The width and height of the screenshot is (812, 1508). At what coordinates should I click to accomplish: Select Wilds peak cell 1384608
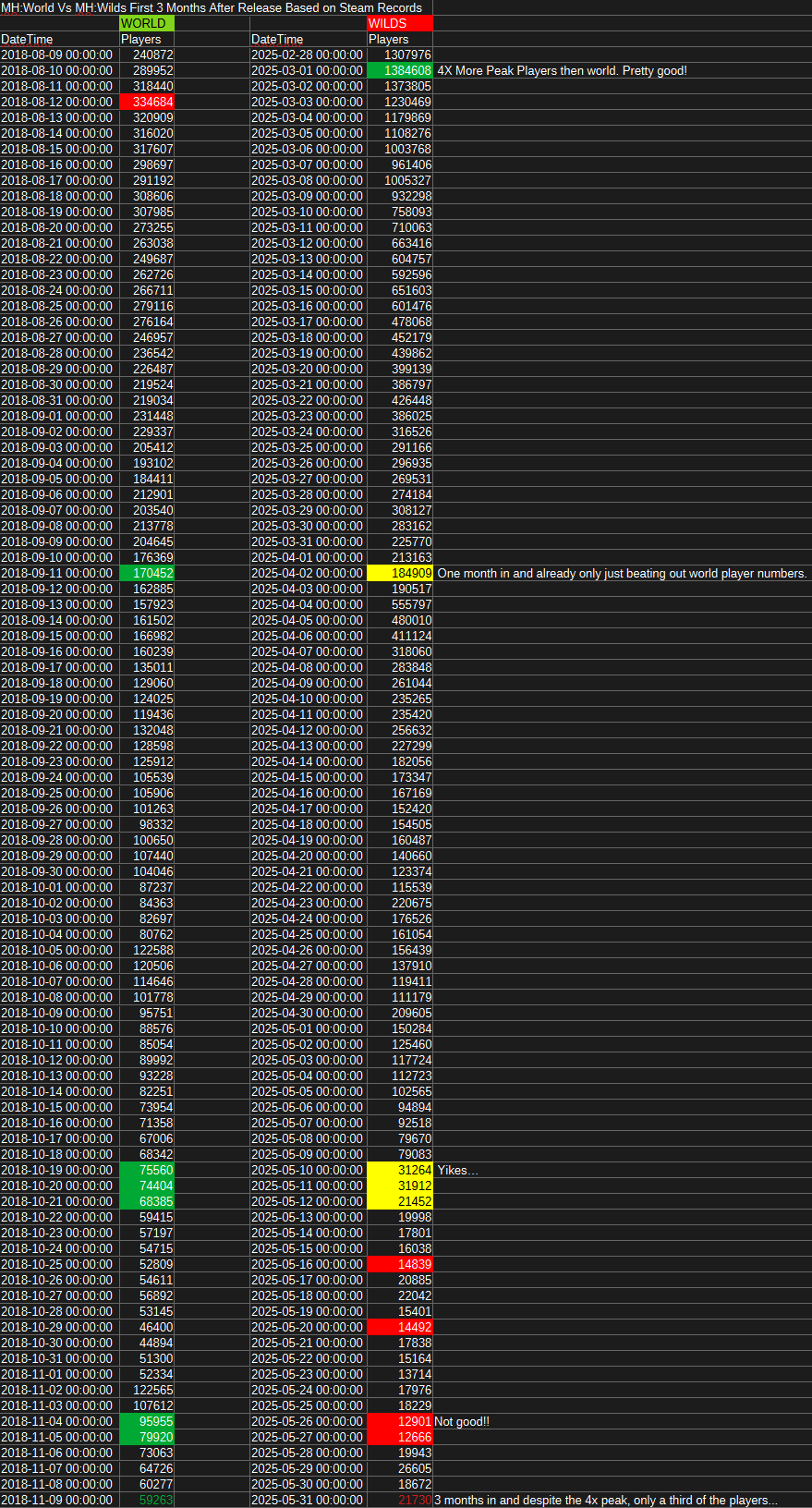click(x=400, y=70)
